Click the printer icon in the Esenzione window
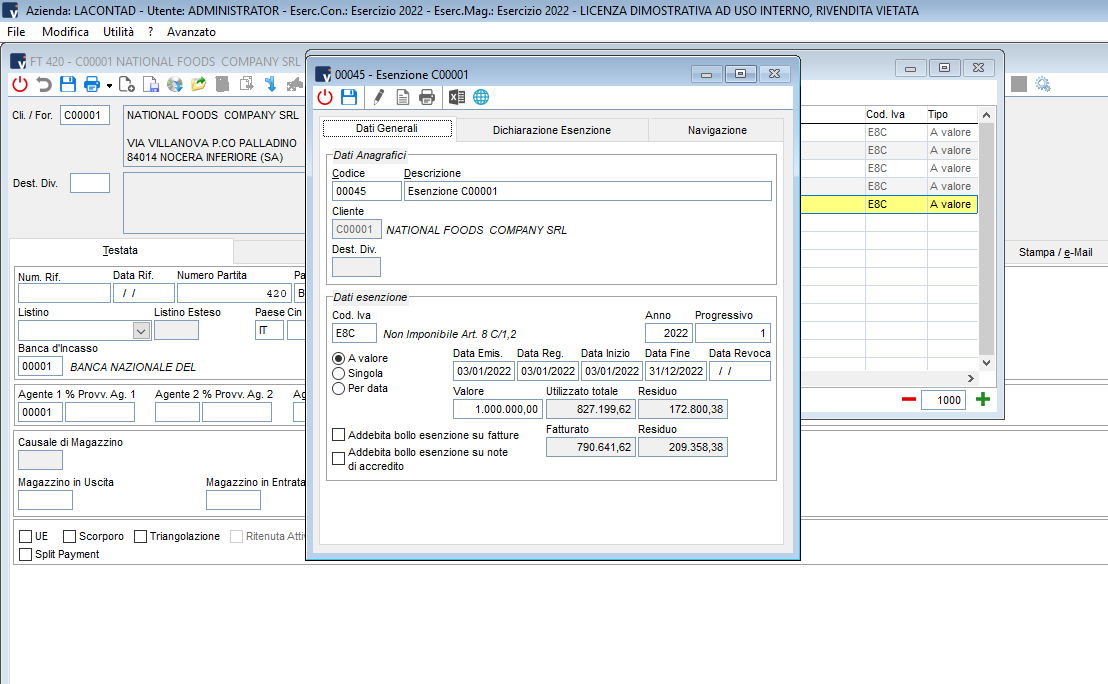This screenshot has height=684, width=1108. 427,97
